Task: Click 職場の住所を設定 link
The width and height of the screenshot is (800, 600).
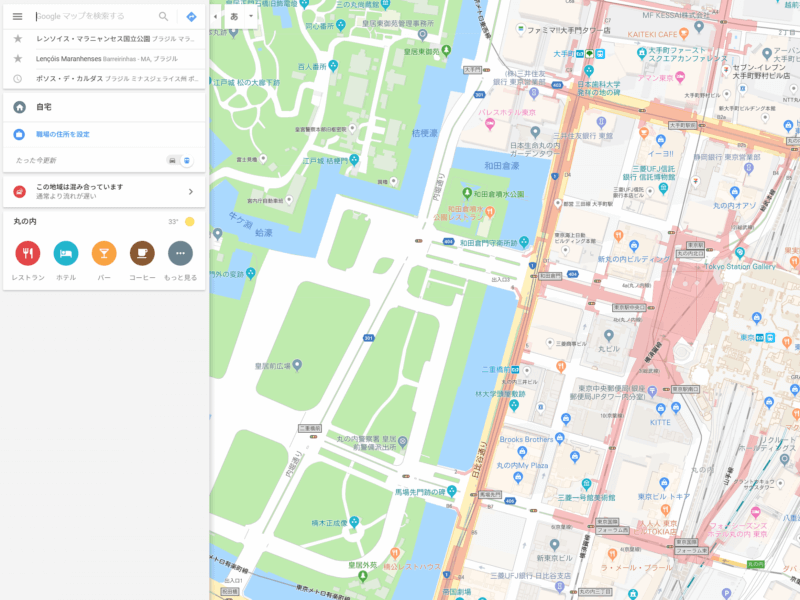Action: (x=63, y=134)
